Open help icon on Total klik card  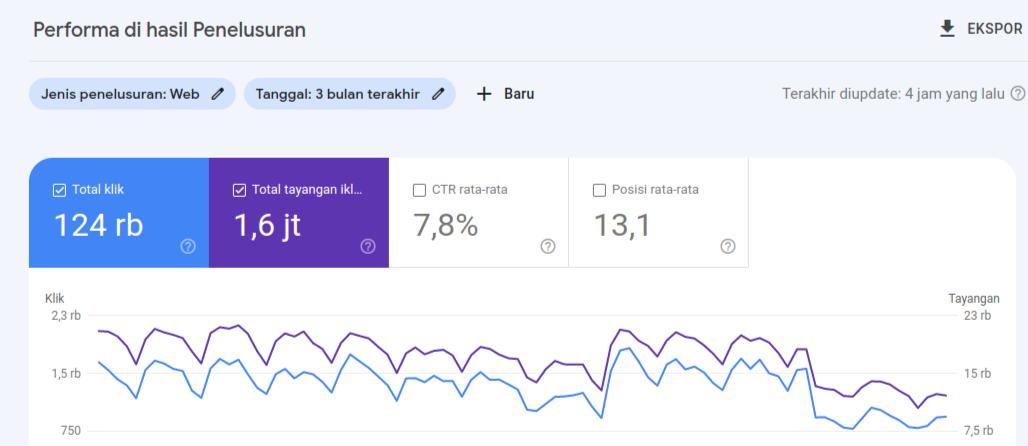188,247
